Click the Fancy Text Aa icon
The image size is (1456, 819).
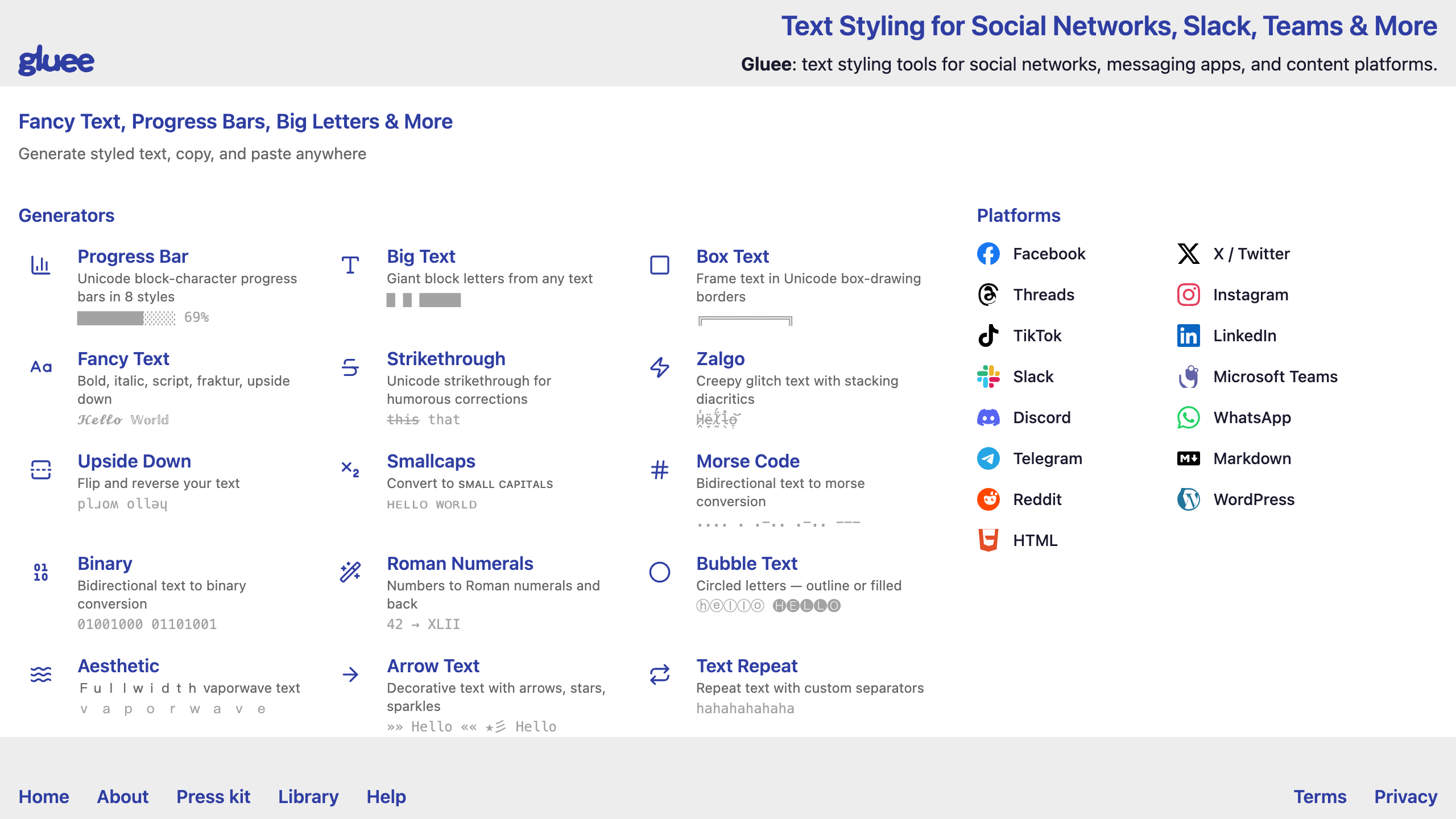(x=41, y=367)
